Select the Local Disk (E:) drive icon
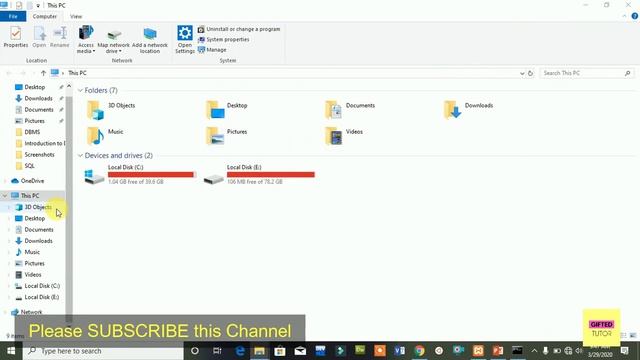Viewport: 640px width, 360px height. point(213,178)
